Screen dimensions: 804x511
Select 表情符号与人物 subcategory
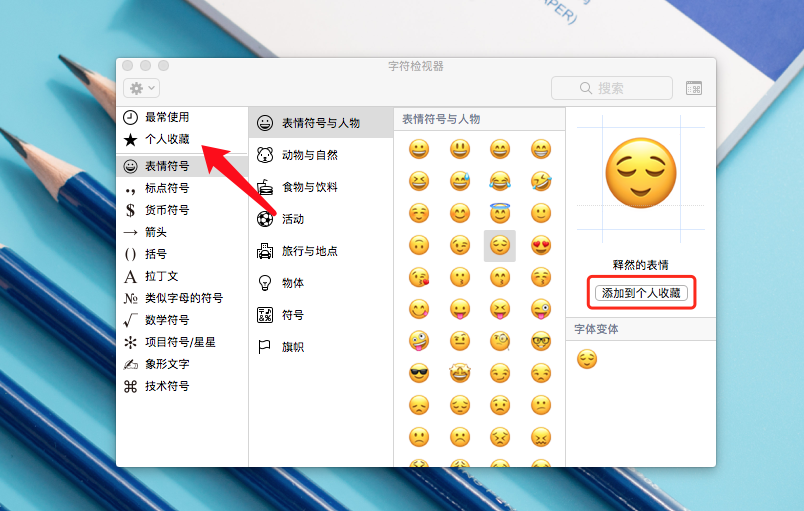click(321, 123)
